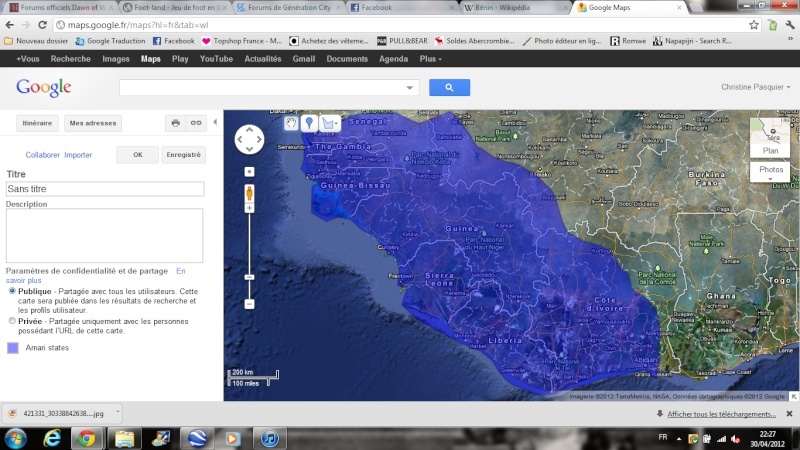Open Agenda in Google bar
This screenshot has width=800, height=450.
393,59
